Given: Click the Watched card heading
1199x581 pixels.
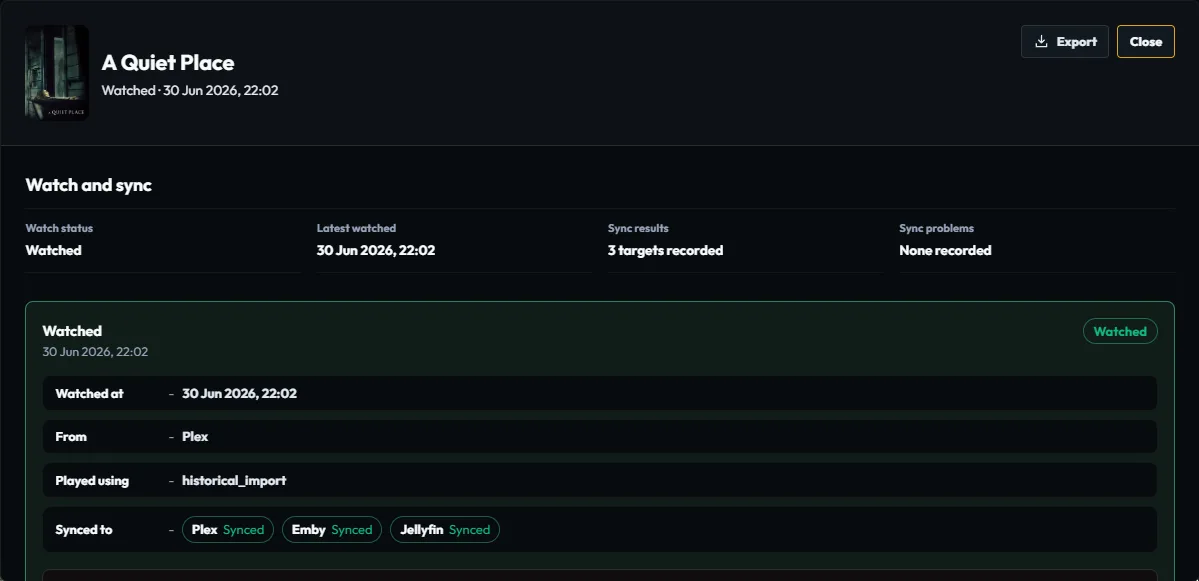Looking at the screenshot, I should click(x=72, y=331).
